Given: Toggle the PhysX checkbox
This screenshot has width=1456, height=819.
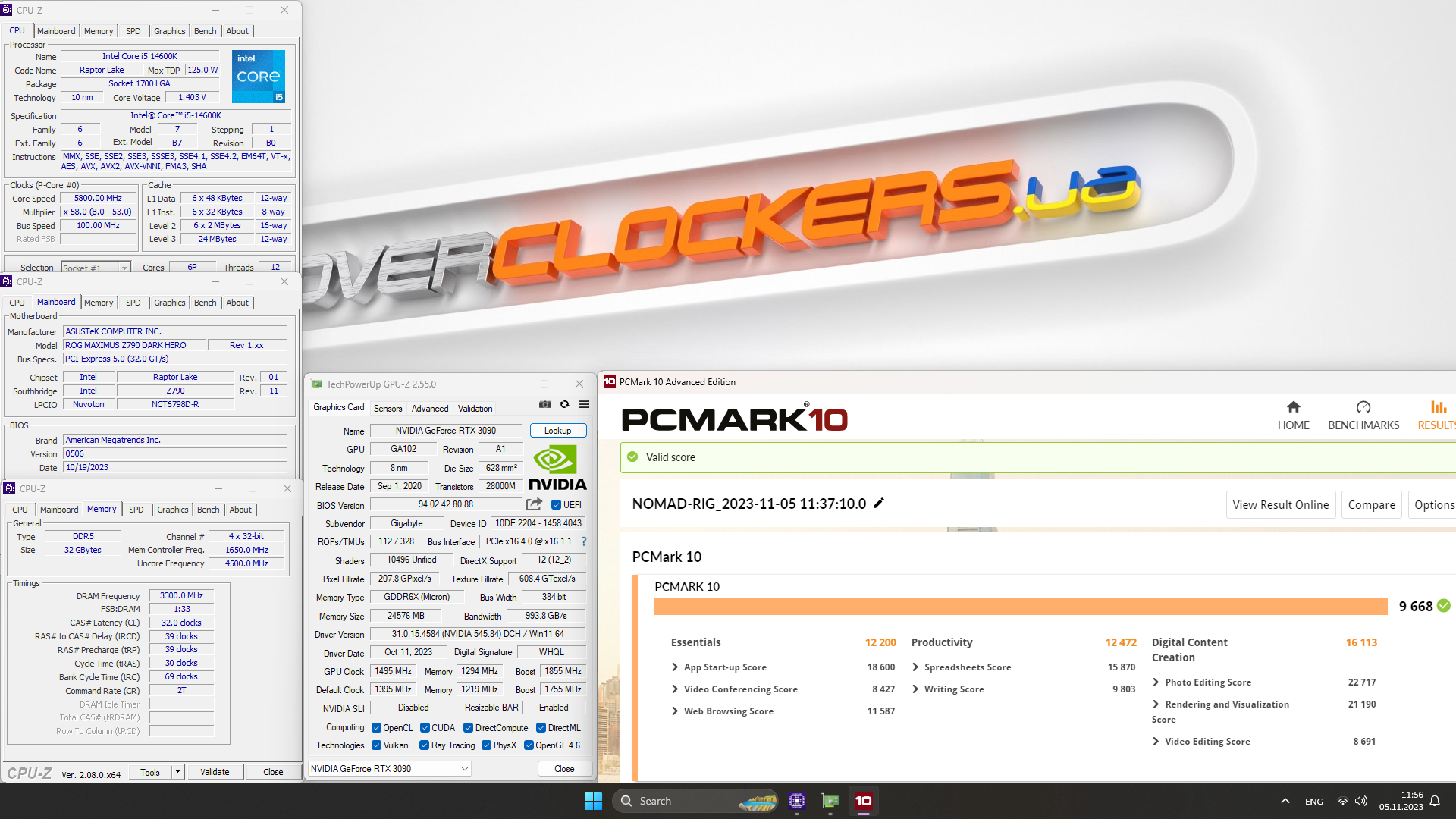Looking at the screenshot, I should pos(487,745).
